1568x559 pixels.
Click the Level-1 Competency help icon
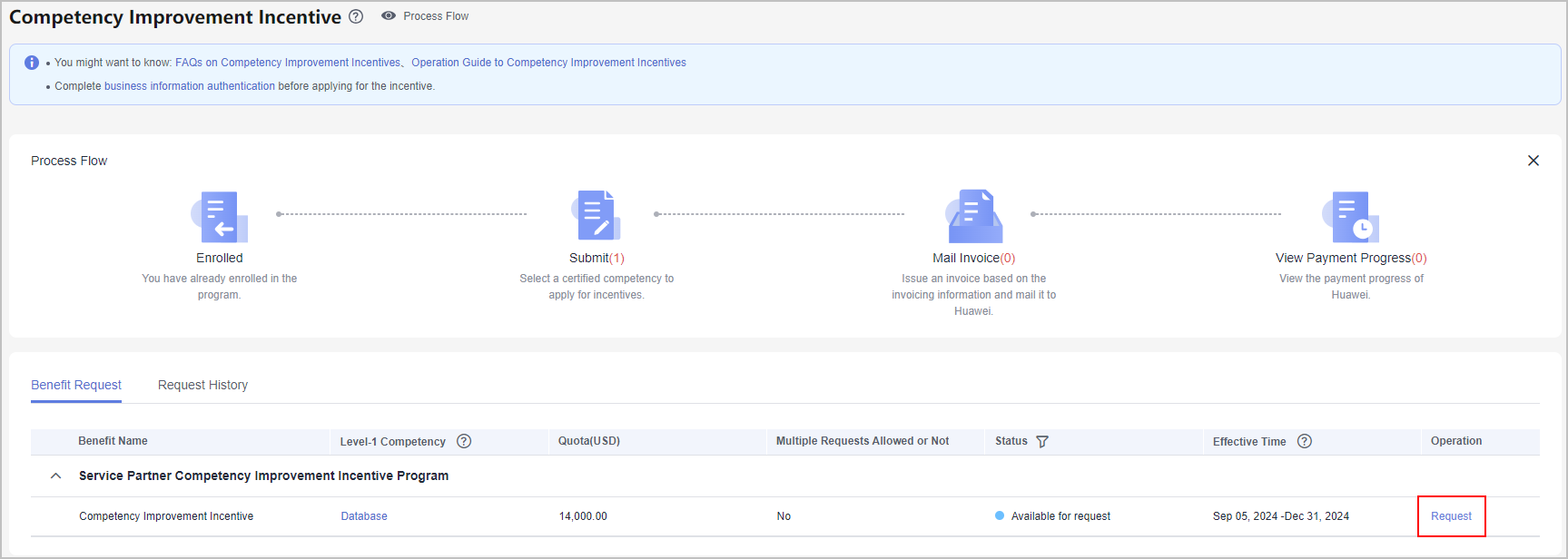[464, 441]
